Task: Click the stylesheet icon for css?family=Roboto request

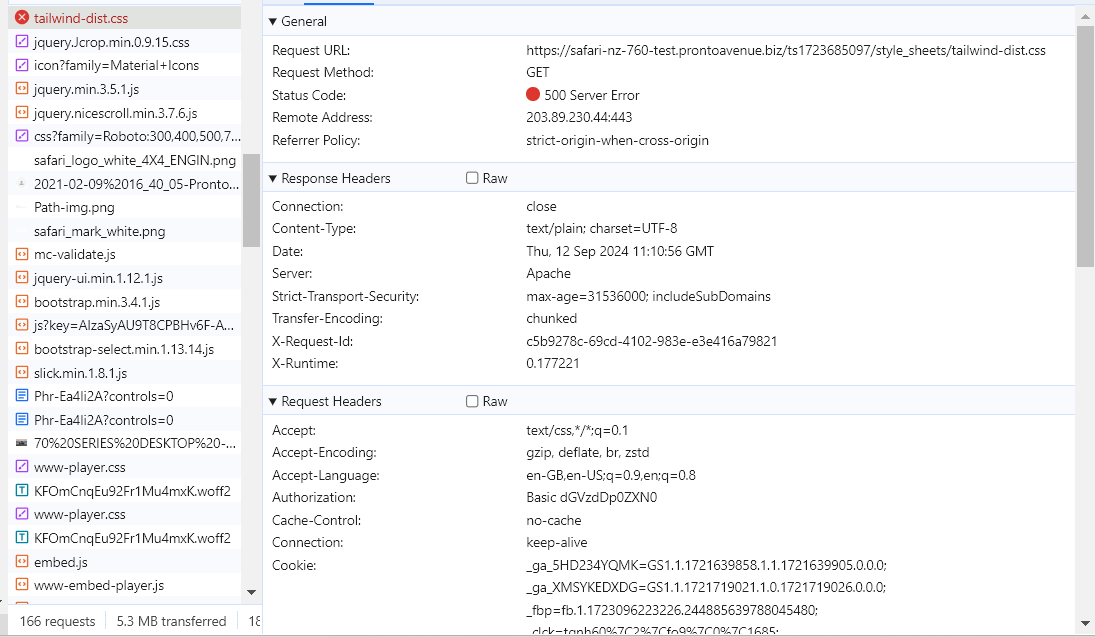Action: tap(22, 136)
